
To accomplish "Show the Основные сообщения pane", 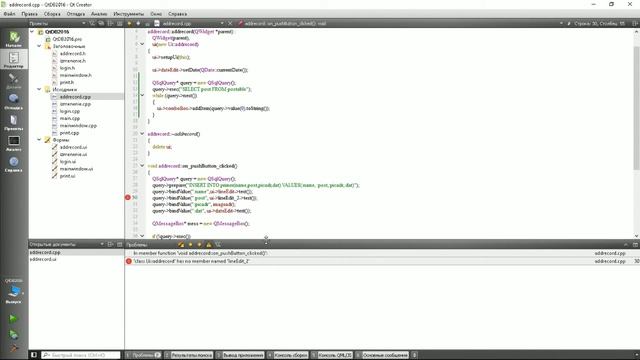I will click(382, 355).
